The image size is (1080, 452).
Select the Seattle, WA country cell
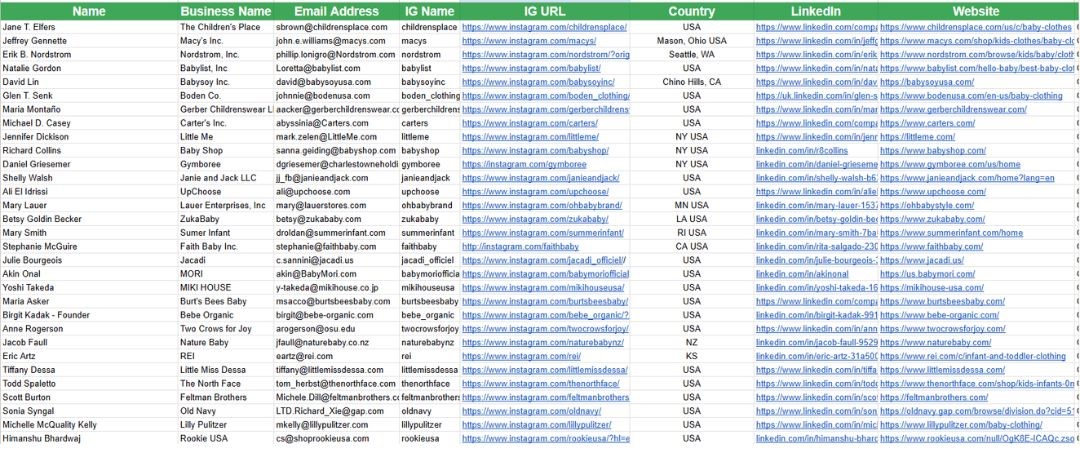(692, 54)
